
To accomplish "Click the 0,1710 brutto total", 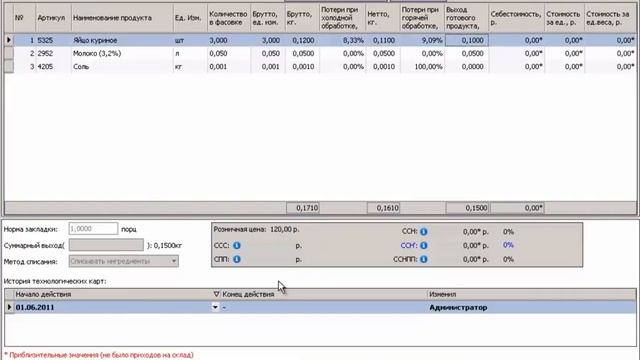I will 302,208.
